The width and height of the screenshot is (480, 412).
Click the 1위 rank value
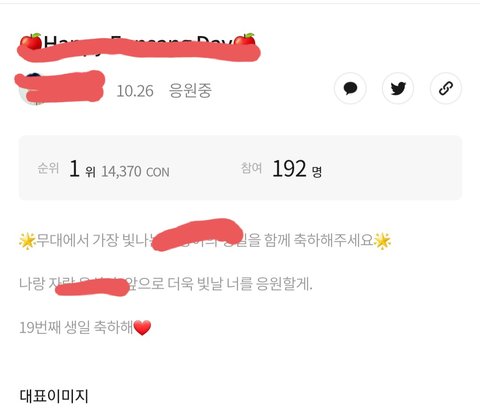tap(83, 169)
